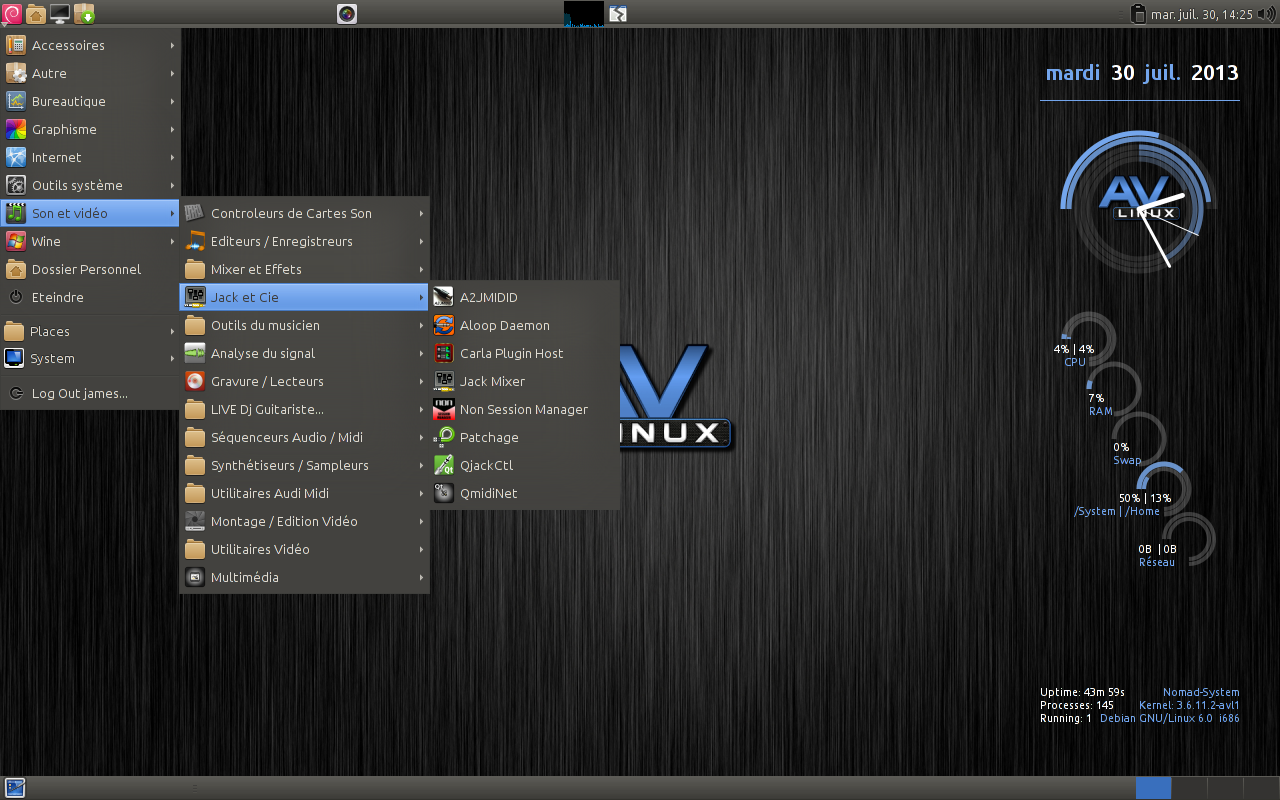
Task: Open Places menu entry
Action: 90,331
